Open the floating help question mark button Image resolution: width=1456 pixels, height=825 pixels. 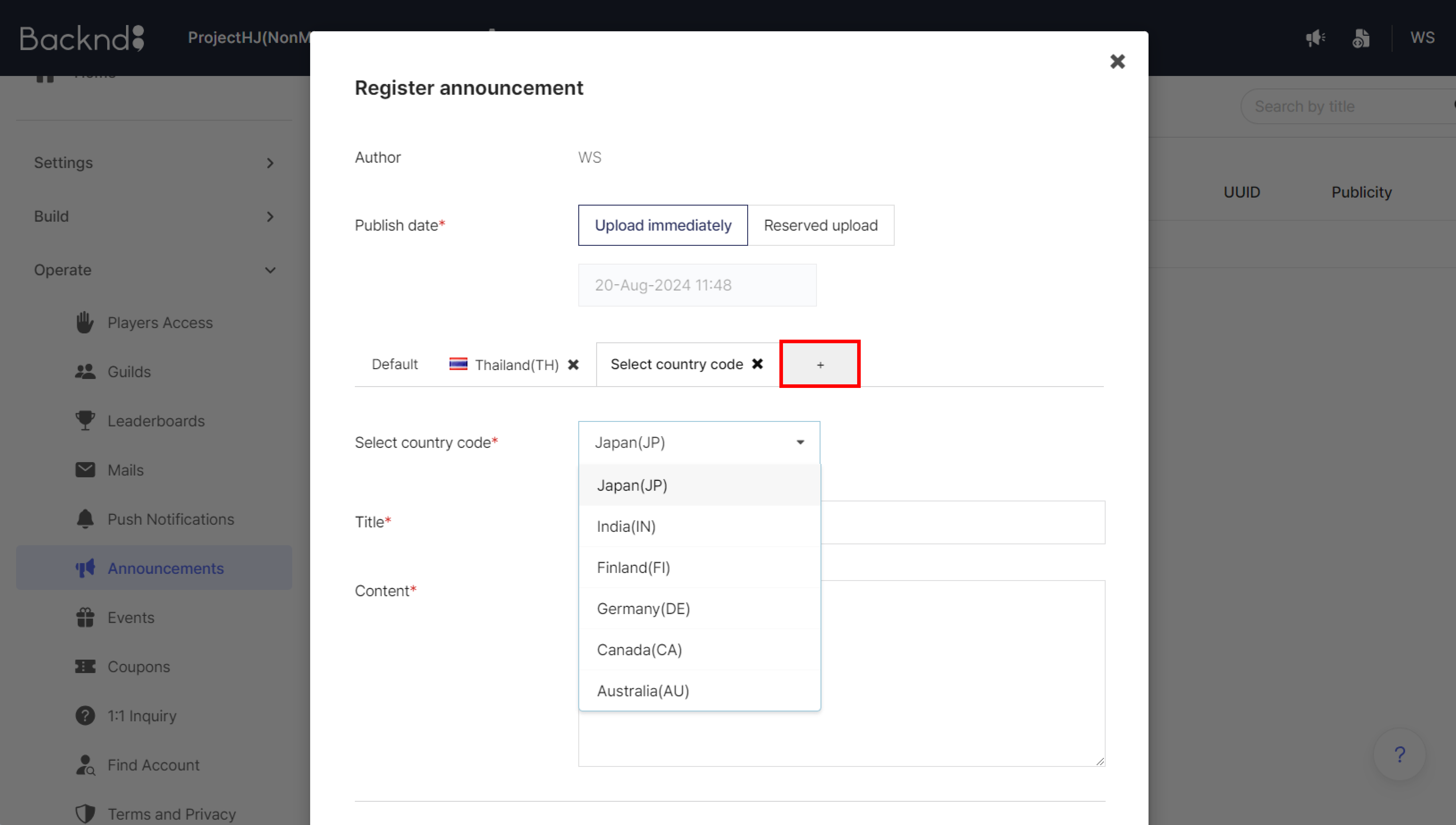pos(1399,754)
